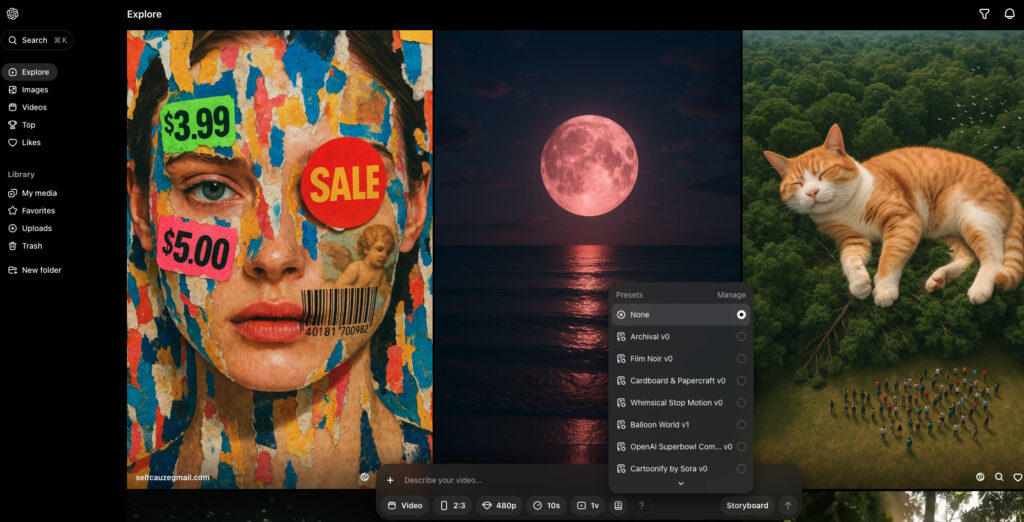The image size is (1024, 522).
Task: Click the Manage link in Presets
Action: [x=731, y=295]
